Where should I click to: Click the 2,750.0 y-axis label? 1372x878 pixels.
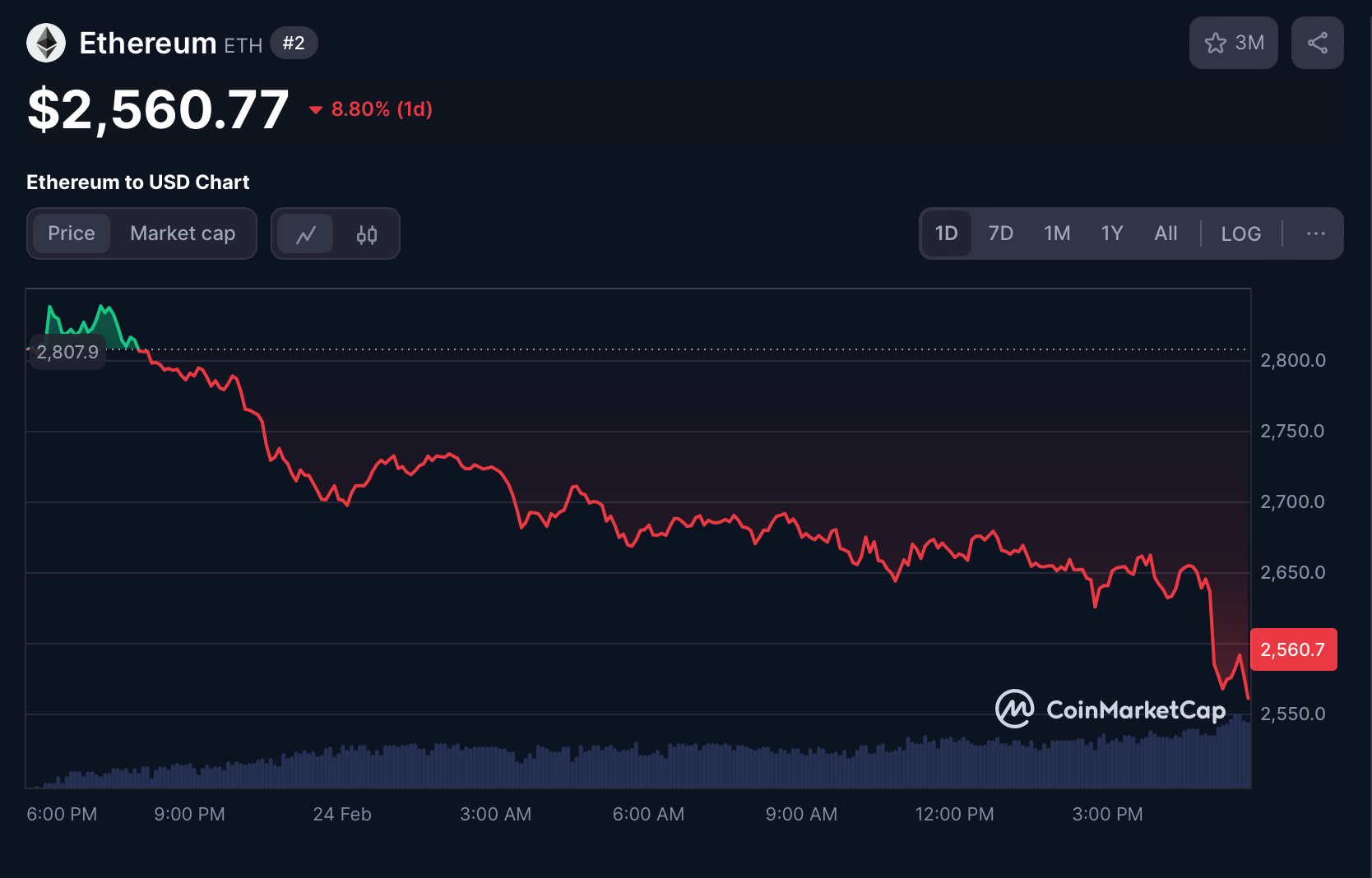tap(1293, 431)
